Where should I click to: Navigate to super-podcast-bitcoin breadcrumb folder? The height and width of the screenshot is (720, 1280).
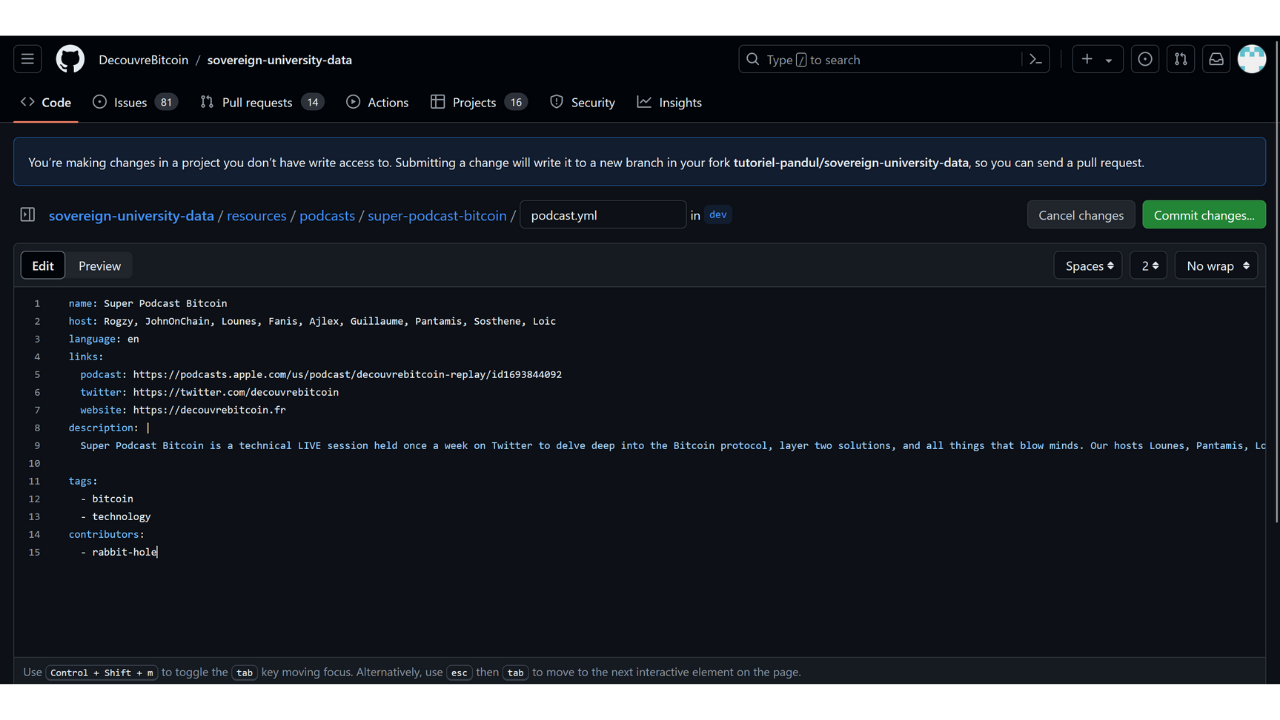[x=437, y=215]
